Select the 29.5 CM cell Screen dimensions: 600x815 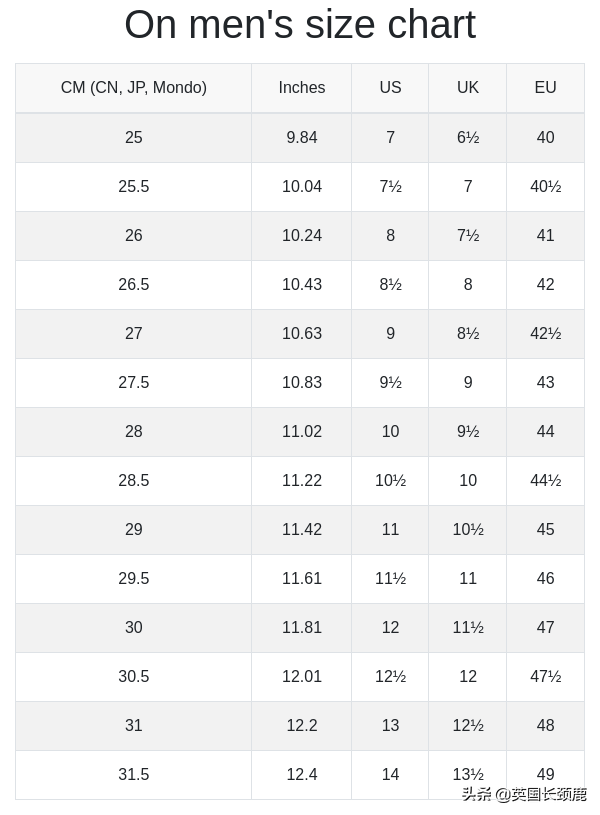coord(134,579)
